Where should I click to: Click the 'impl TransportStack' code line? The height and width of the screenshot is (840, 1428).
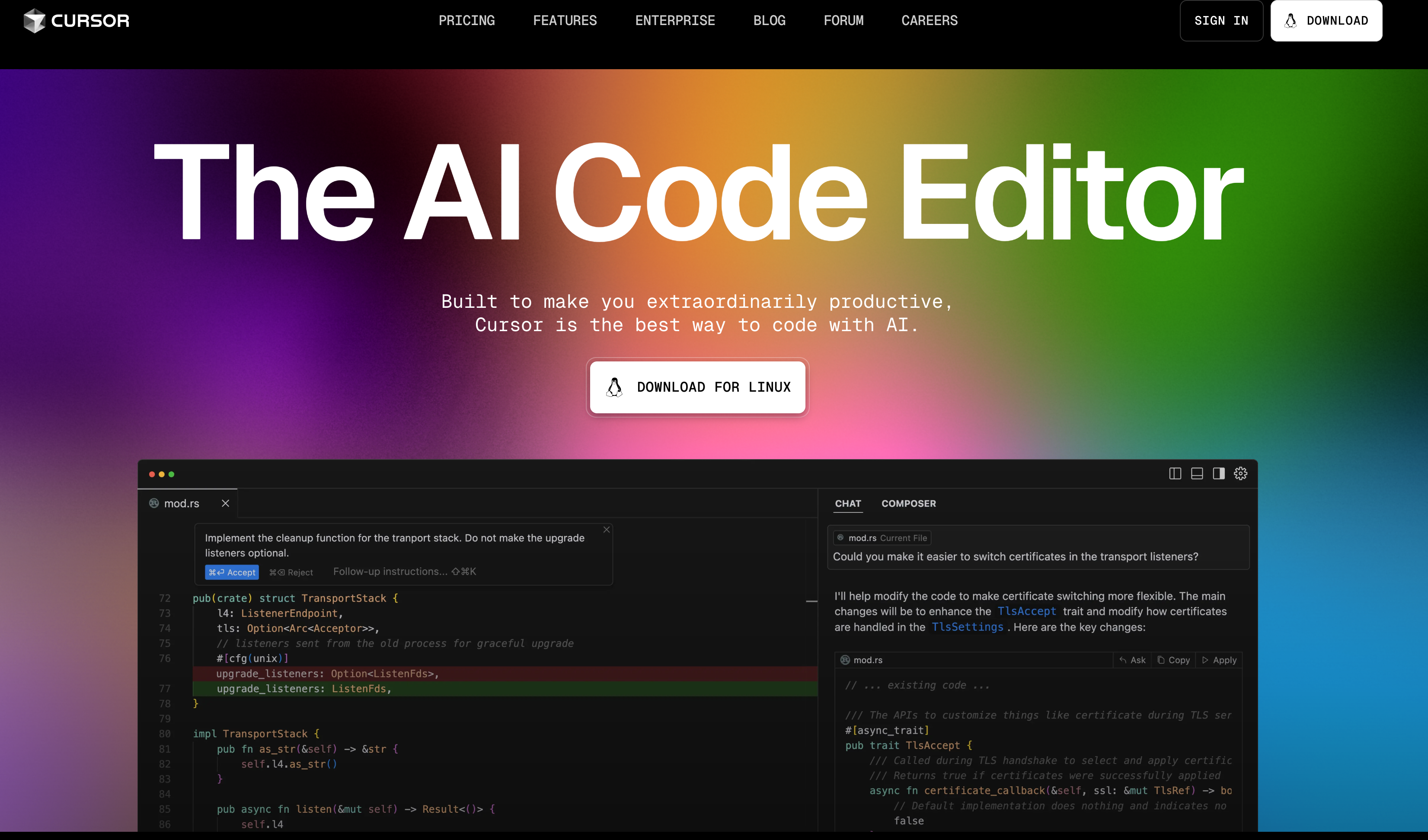[256, 734]
